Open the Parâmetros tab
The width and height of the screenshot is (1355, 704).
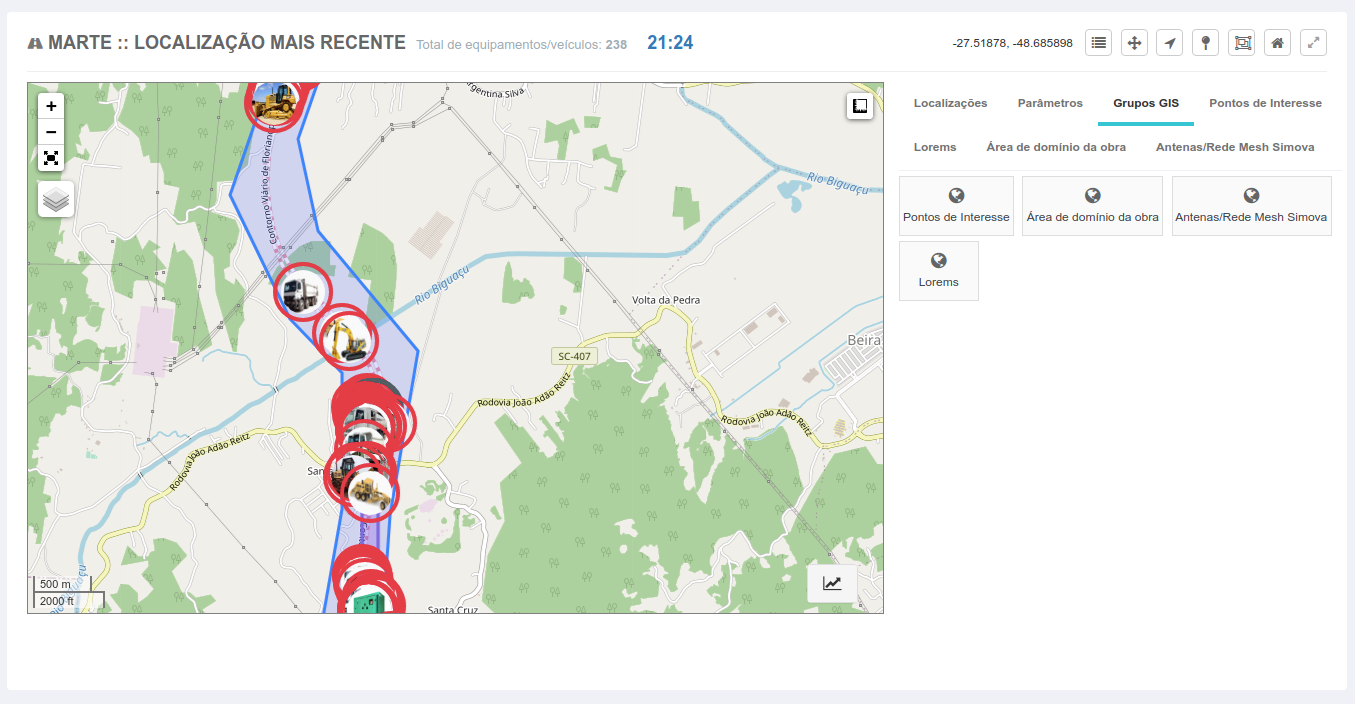pos(1050,103)
